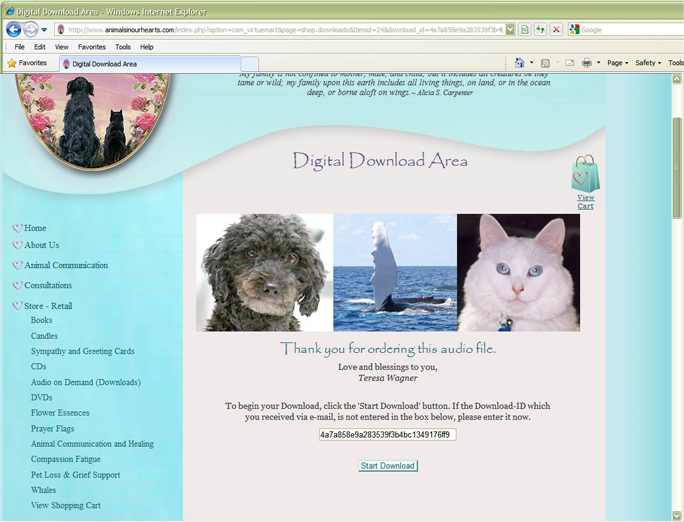The height and width of the screenshot is (522, 684).
Task: Click the Favorites star icon
Action: click(12, 63)
